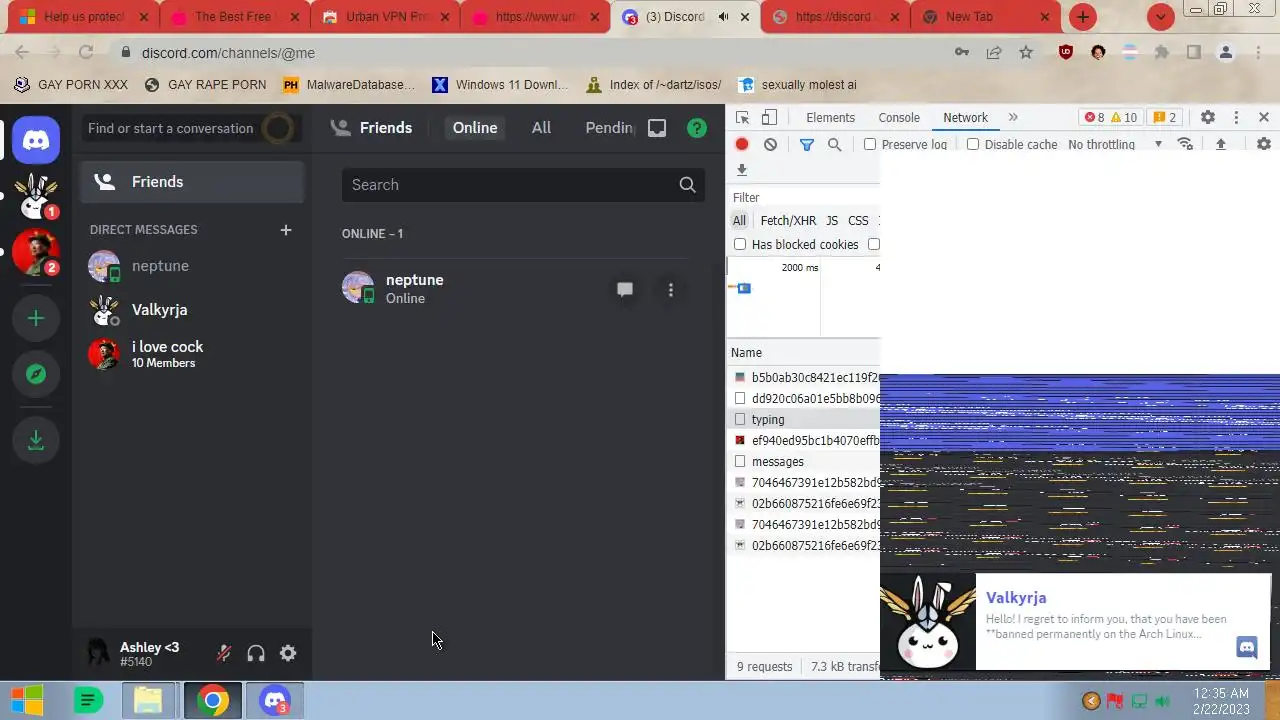This screenshot has height=720, width=1280.
Task: Toggle the Discord microphone mute
Action: (x=224, y=653)
